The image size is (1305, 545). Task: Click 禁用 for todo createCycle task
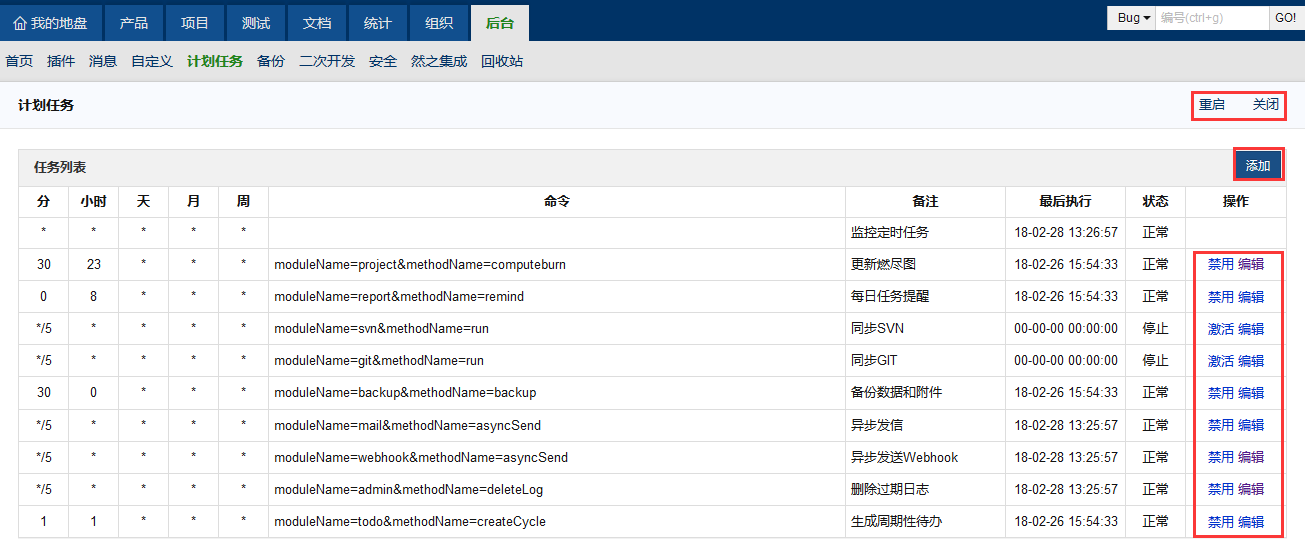click(1220, 521)
